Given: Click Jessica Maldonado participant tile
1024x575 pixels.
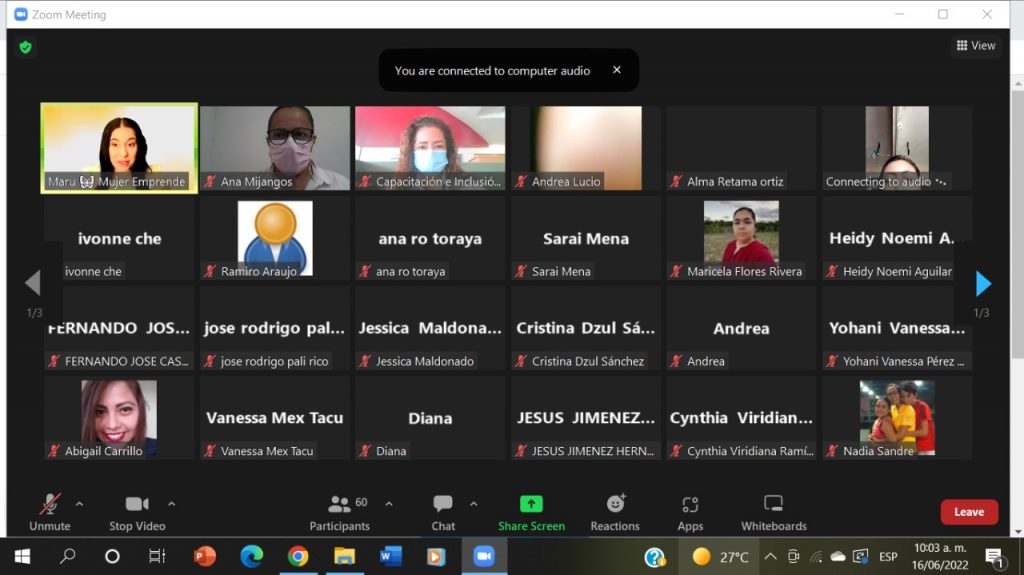Looking at the screenshot, I should pos(430,329).
